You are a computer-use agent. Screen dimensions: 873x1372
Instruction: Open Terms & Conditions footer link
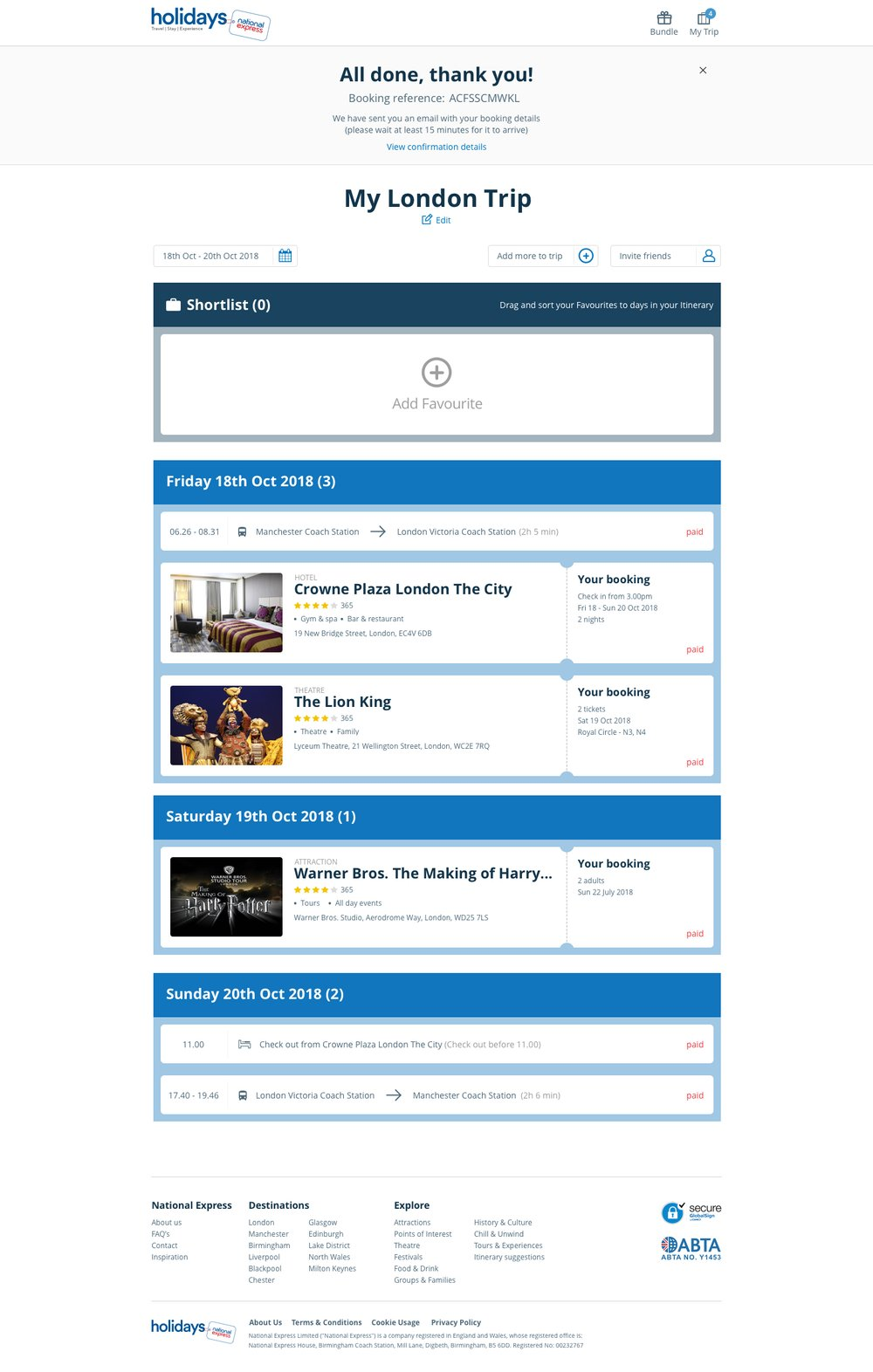(x=327, y=1322)
